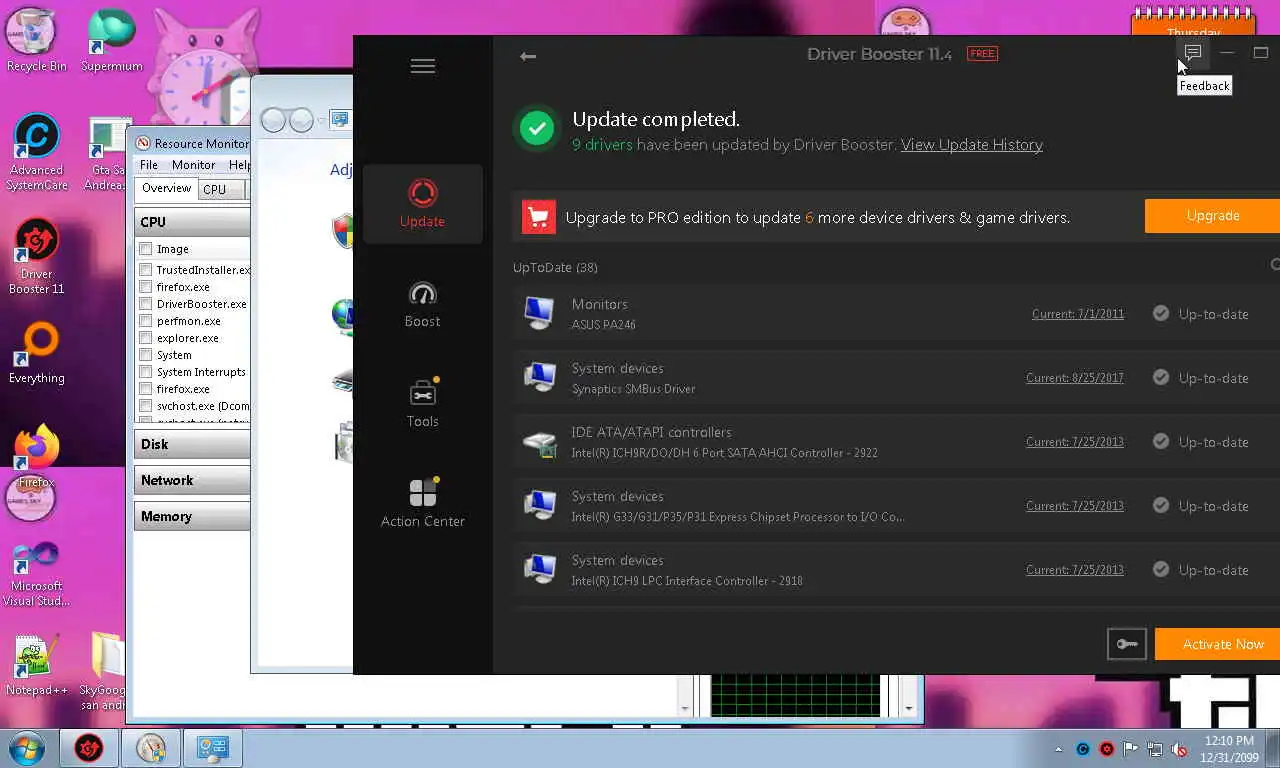Click the FREE badge next to Driver Booster title
Viewport: 1280px width, 768px height.
[982, 54]
